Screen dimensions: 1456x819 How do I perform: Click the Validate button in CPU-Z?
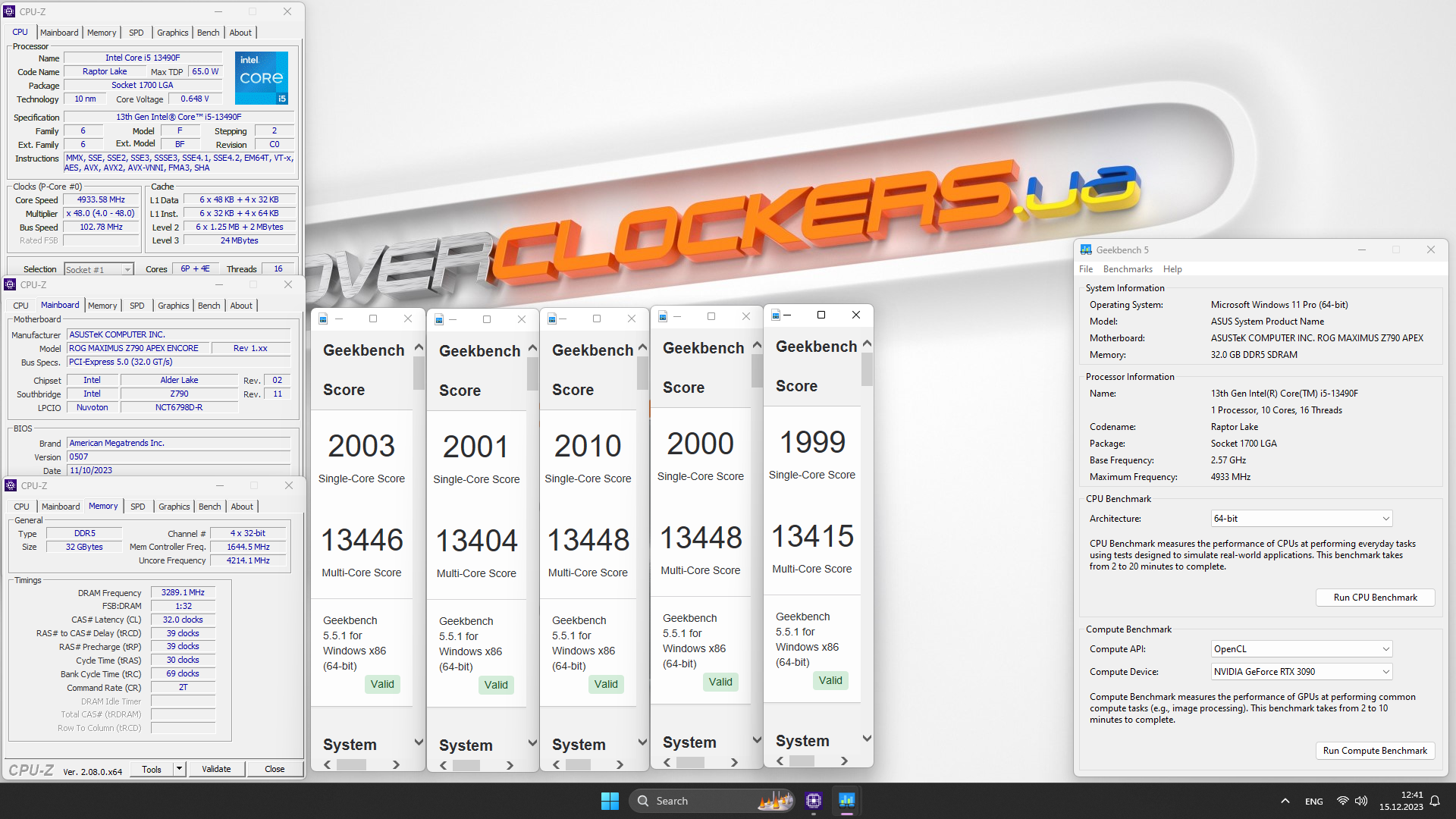pyautogui.click(x=216, y=768)
